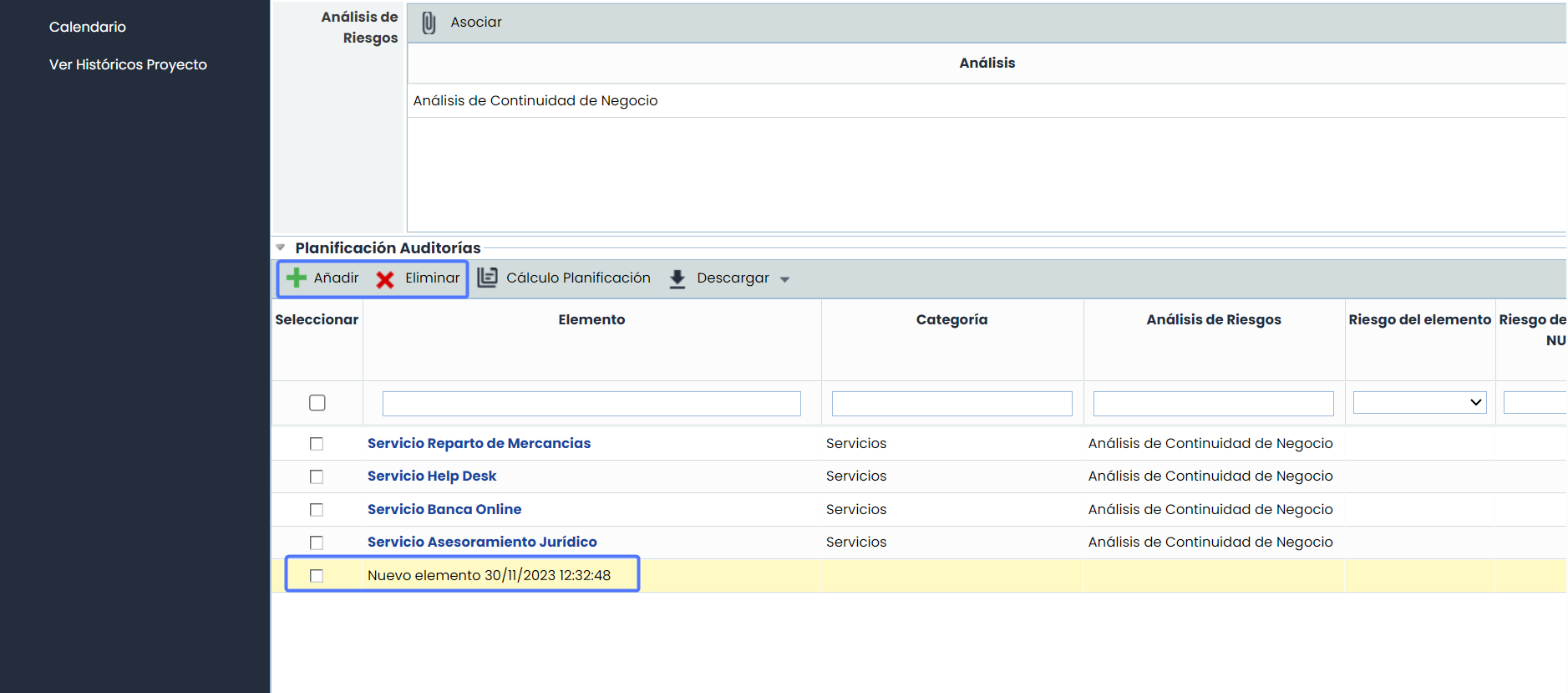
Task: Expand the Descargar dropdown arrow
Action: pos(784,279)
